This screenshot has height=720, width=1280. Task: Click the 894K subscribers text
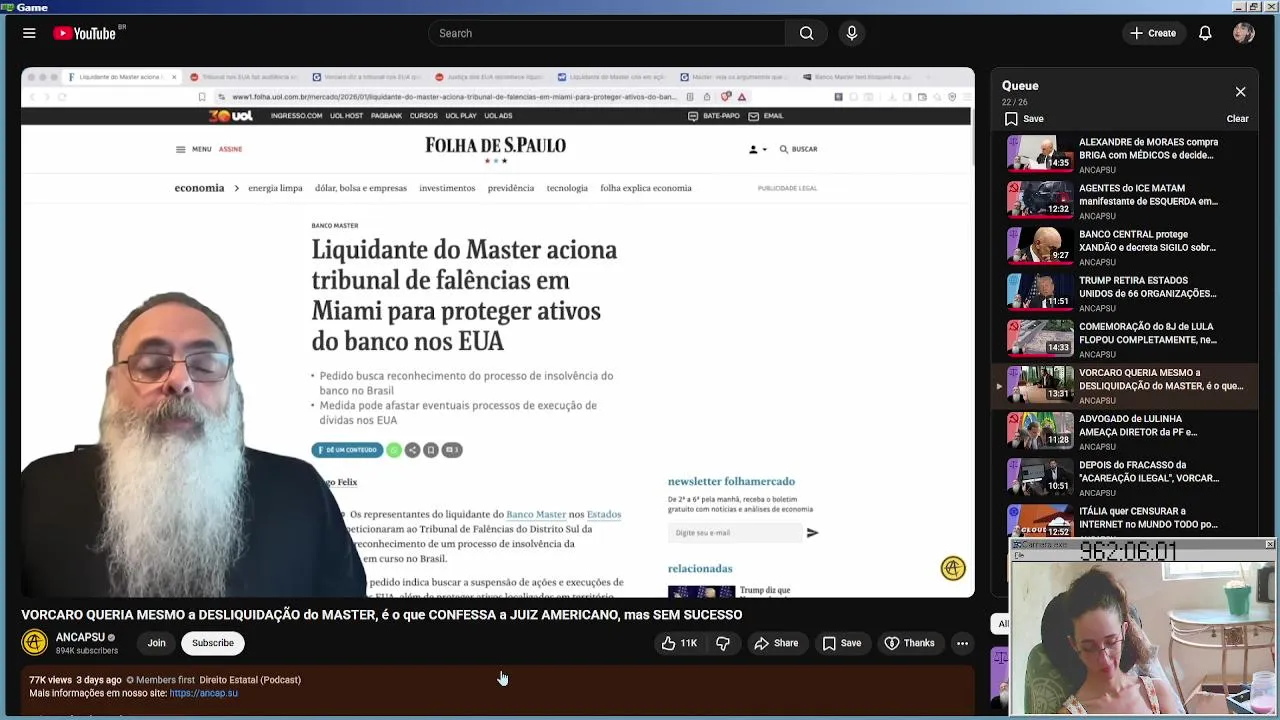click(x=87, y=651)
